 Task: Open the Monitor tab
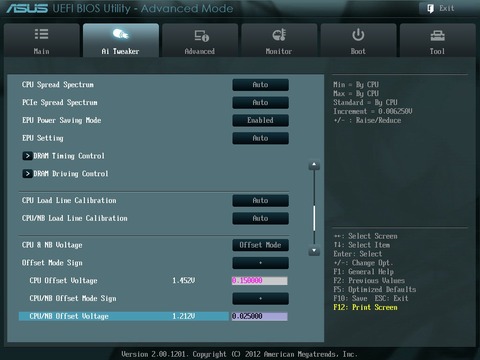pyautogui.click(x=279, y=41)
